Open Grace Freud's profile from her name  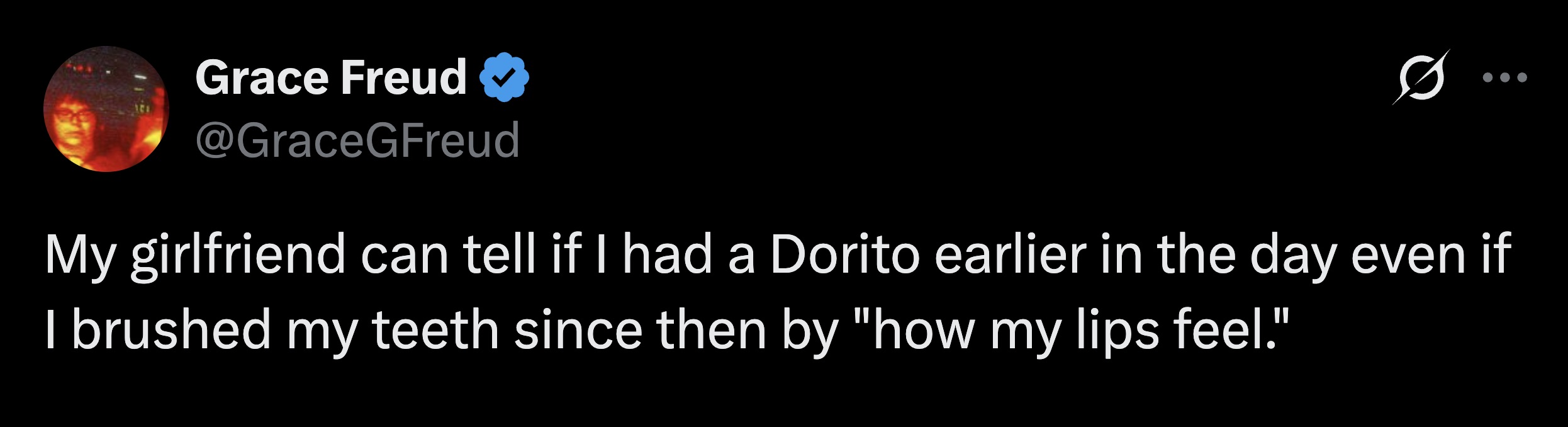coord(327,77)
